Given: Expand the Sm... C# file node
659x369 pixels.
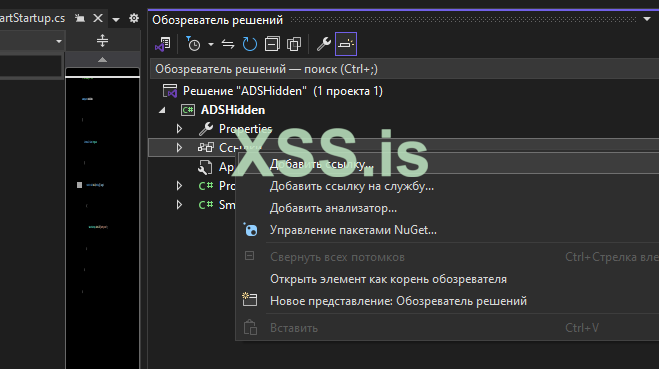Looking at the screenshot, I should pos(179,205).
